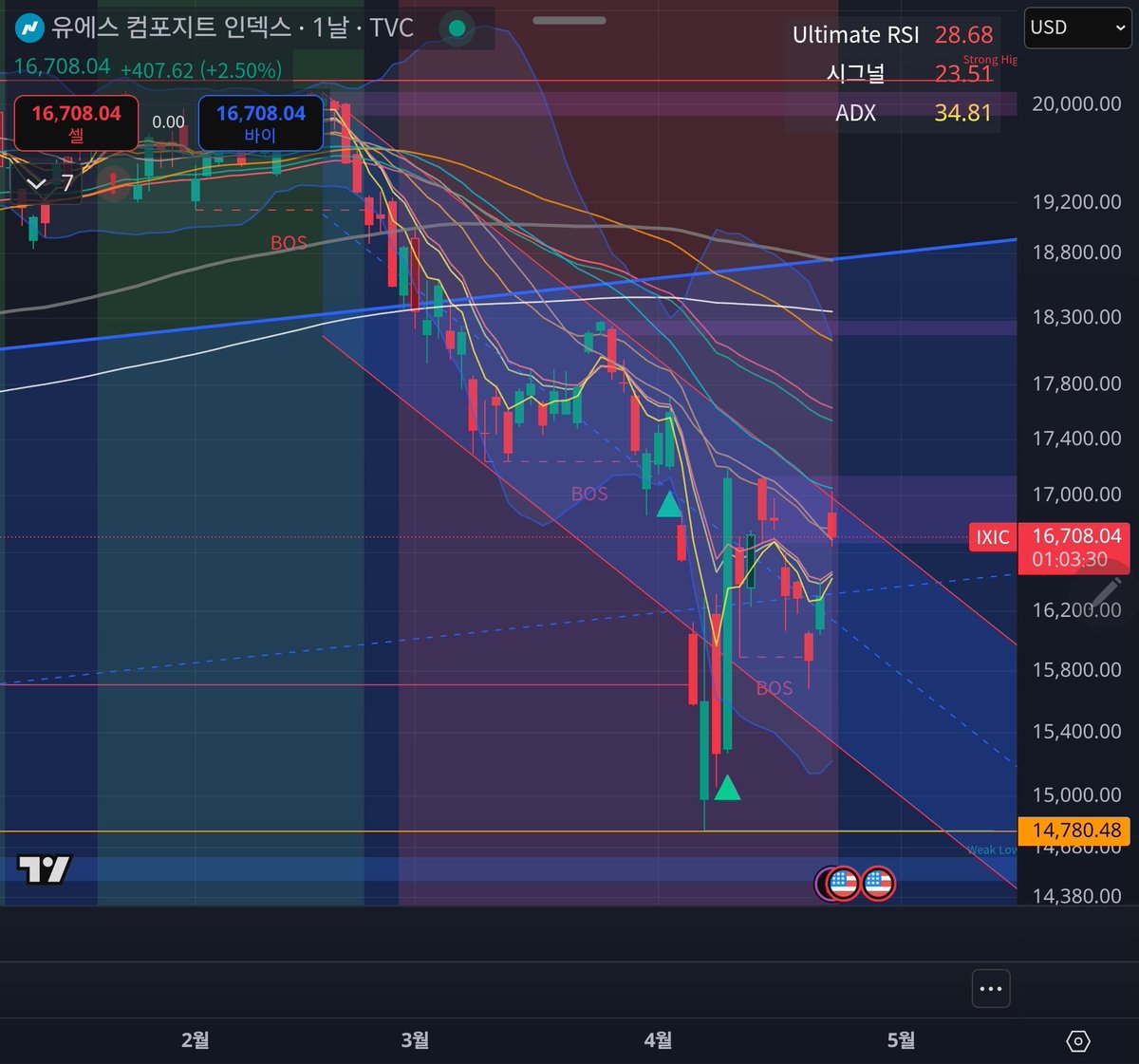Open chart settings via the hexagon icon
The width and height of the screenshot is (1139, 1064).
pos(1077,1041)
